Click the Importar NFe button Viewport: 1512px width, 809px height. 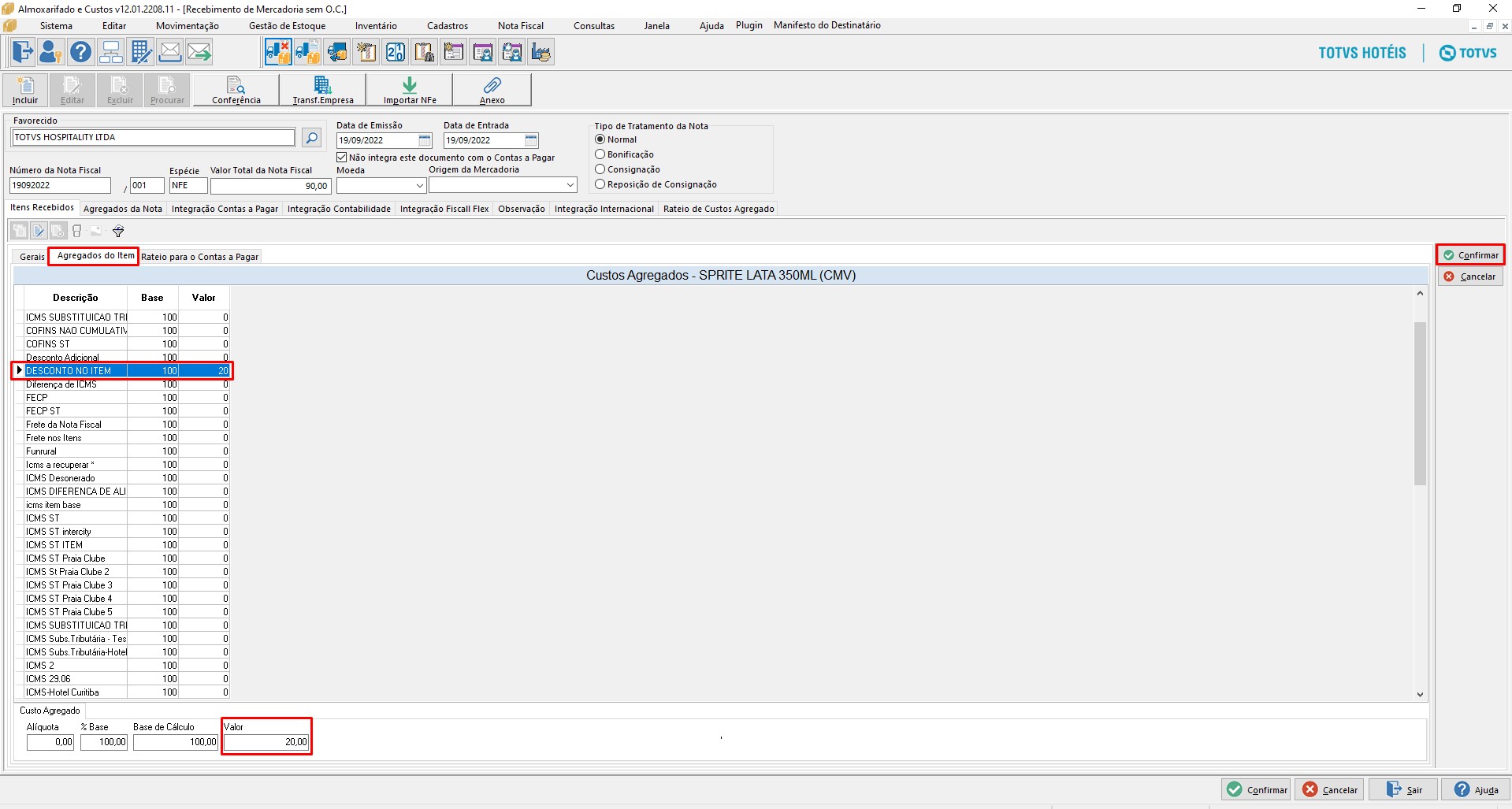408,89
